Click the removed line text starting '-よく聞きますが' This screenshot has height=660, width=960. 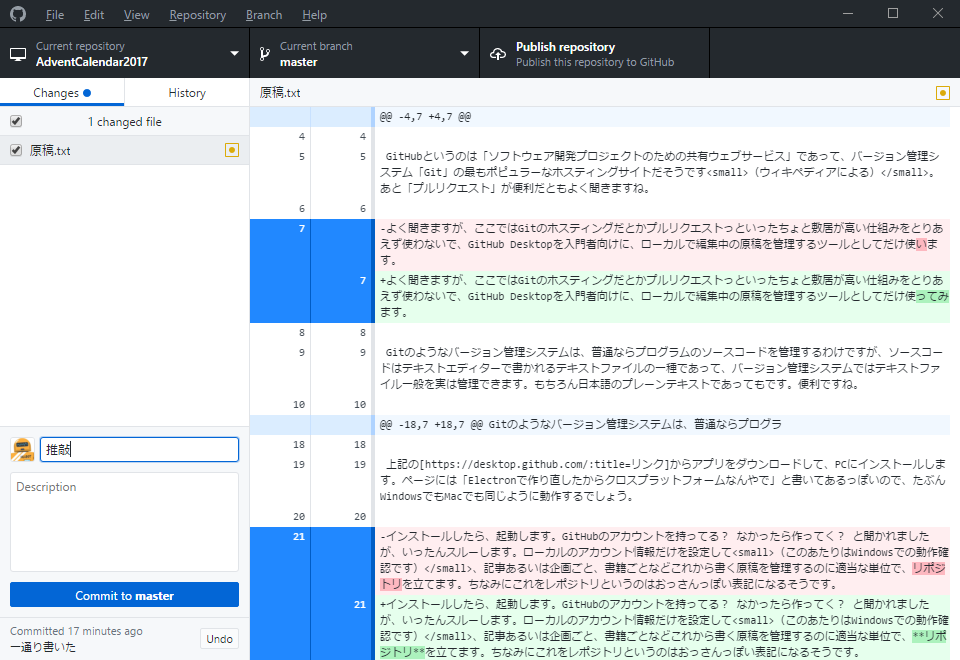point(661,244)
